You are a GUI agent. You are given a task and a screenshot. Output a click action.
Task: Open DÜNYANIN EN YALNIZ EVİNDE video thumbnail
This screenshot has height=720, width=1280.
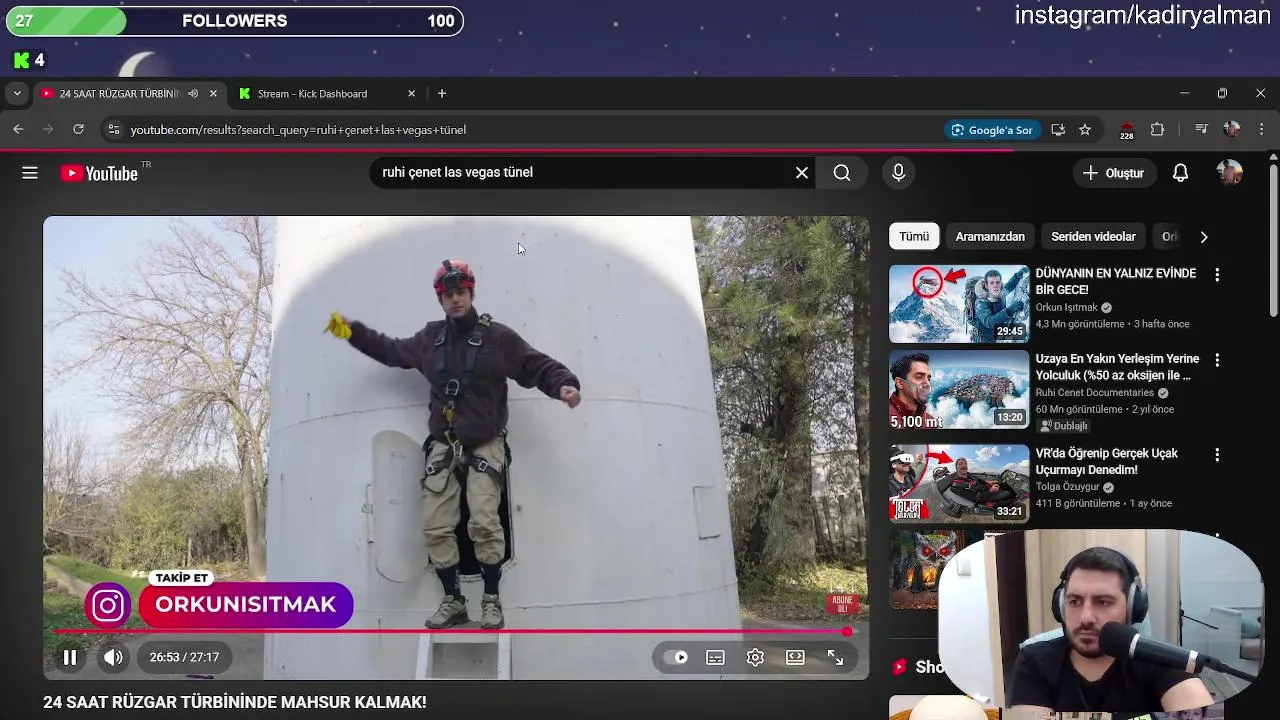pyautogui.click(x=959, y=304)
